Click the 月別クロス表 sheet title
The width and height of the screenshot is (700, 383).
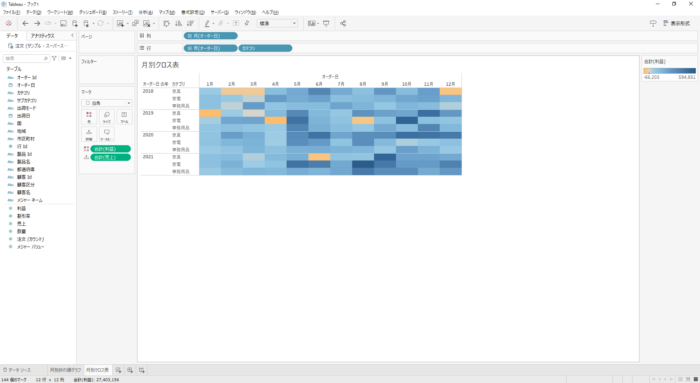point(160,65)
